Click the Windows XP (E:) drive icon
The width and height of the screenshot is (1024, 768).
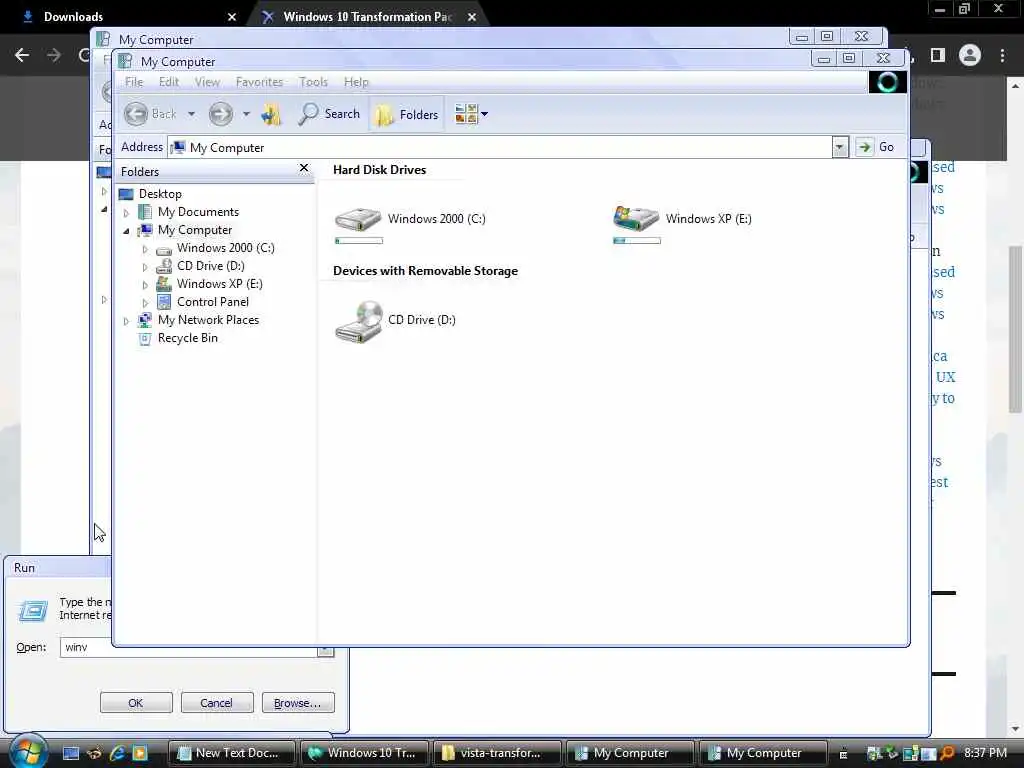(636, 218)
